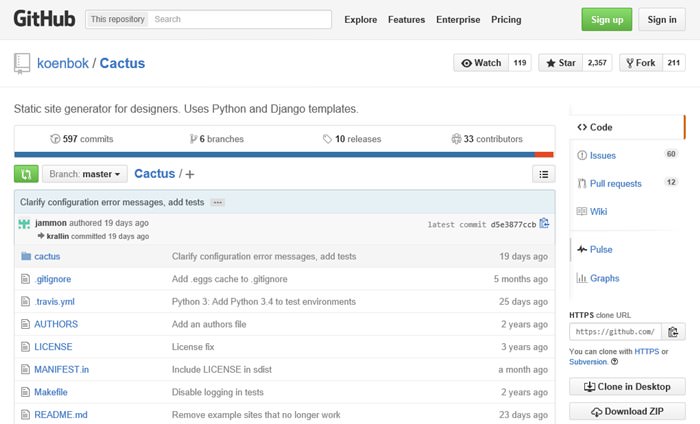Open latest commit d5e3877ccb link
700x424 pixels.
[513, 224]
